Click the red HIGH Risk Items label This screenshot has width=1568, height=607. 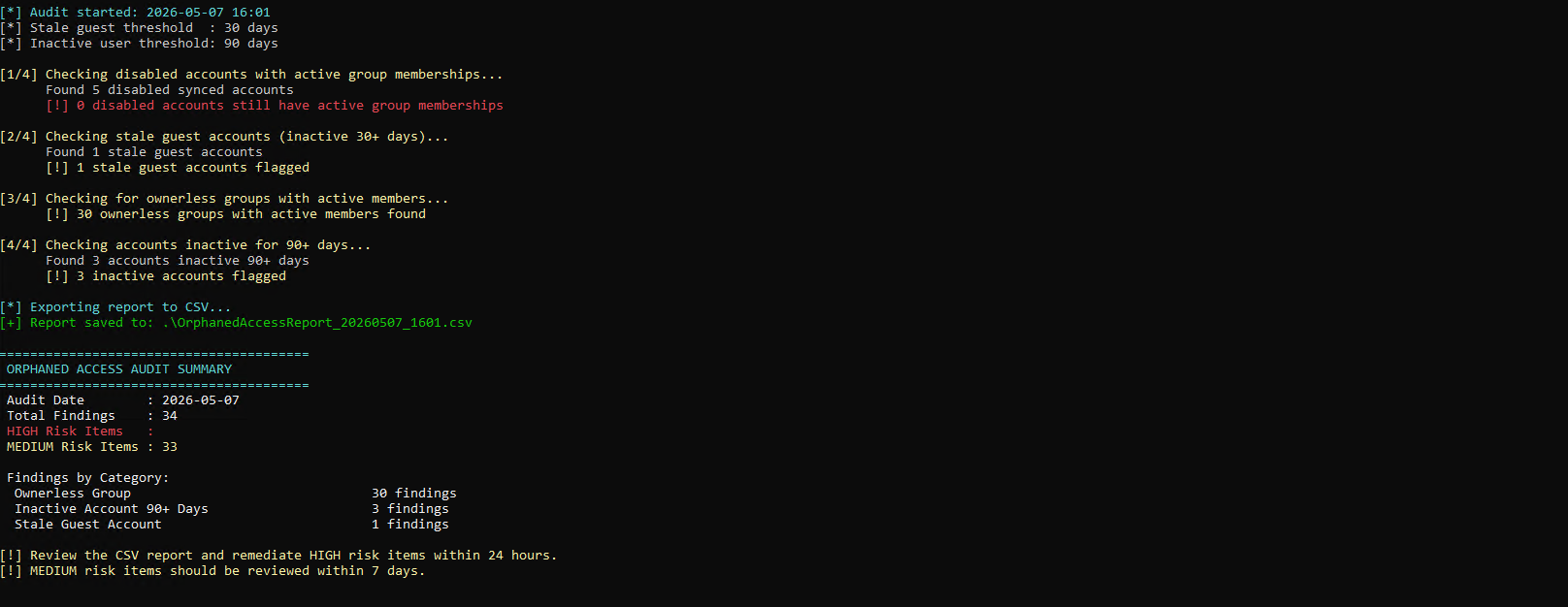coord(65,431)
